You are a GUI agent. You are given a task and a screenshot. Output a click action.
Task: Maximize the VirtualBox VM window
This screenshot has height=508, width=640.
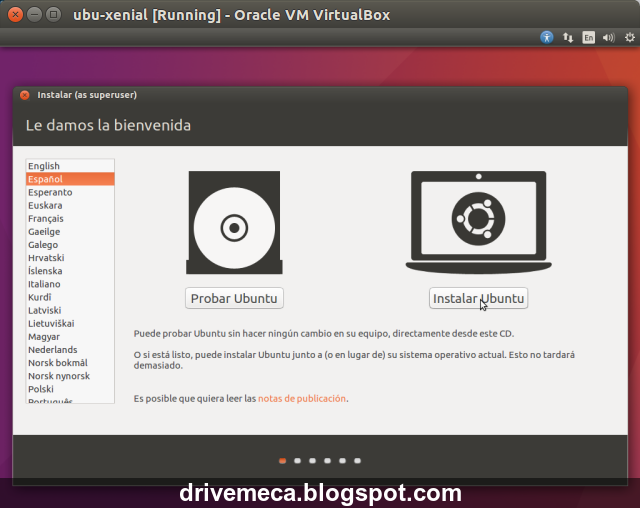[x=53, y=15]
